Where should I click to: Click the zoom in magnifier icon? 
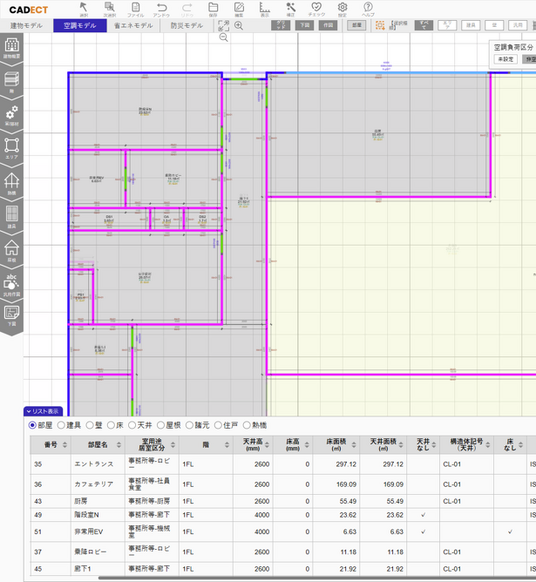tap(239, 25)
